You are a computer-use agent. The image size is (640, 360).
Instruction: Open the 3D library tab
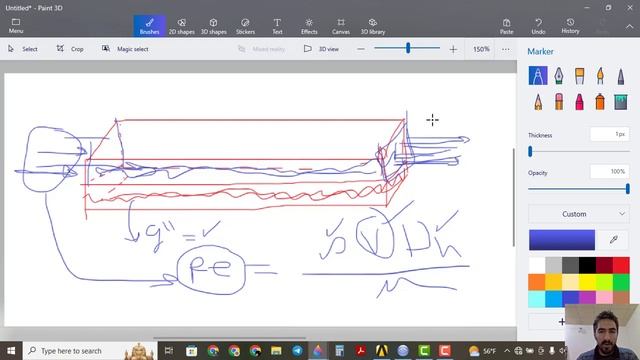373,26
